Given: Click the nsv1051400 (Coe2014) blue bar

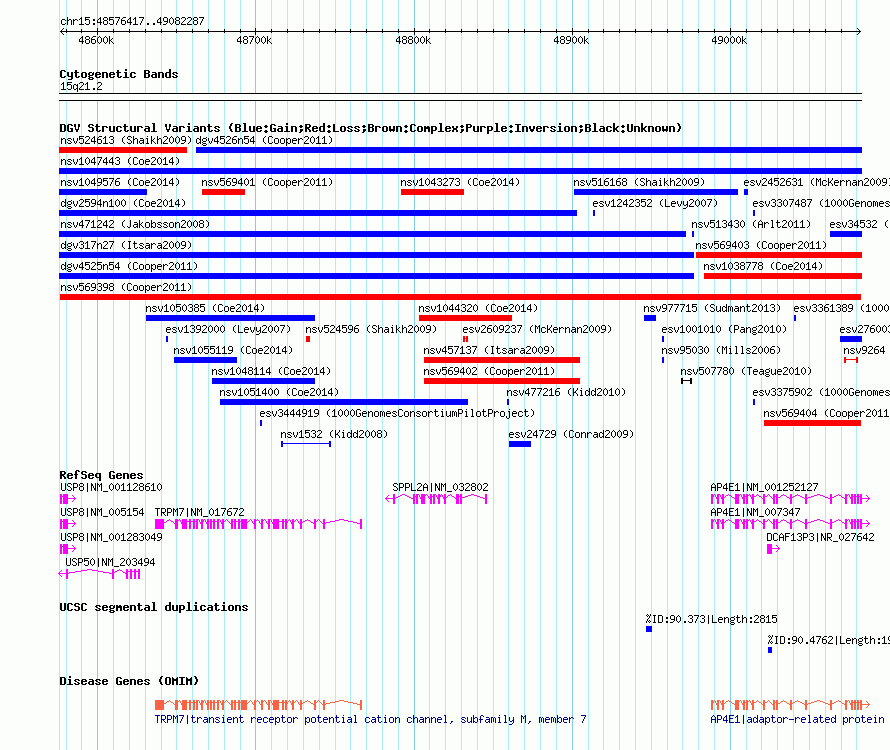Looking at the screenshot, I should [344, 402].
